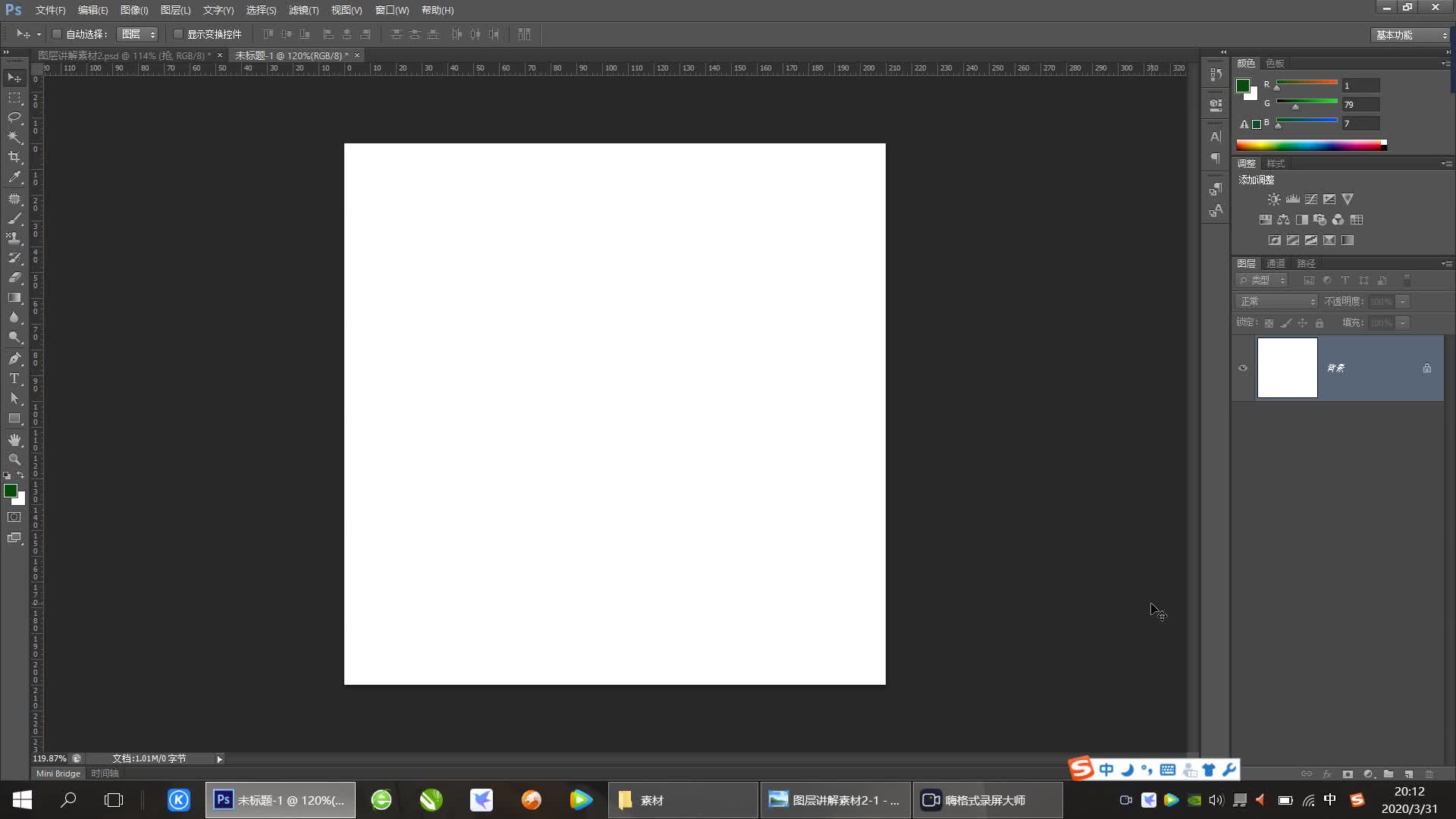
Task: Open the 图层 auto-select dropdown
Action: (138, 34)
